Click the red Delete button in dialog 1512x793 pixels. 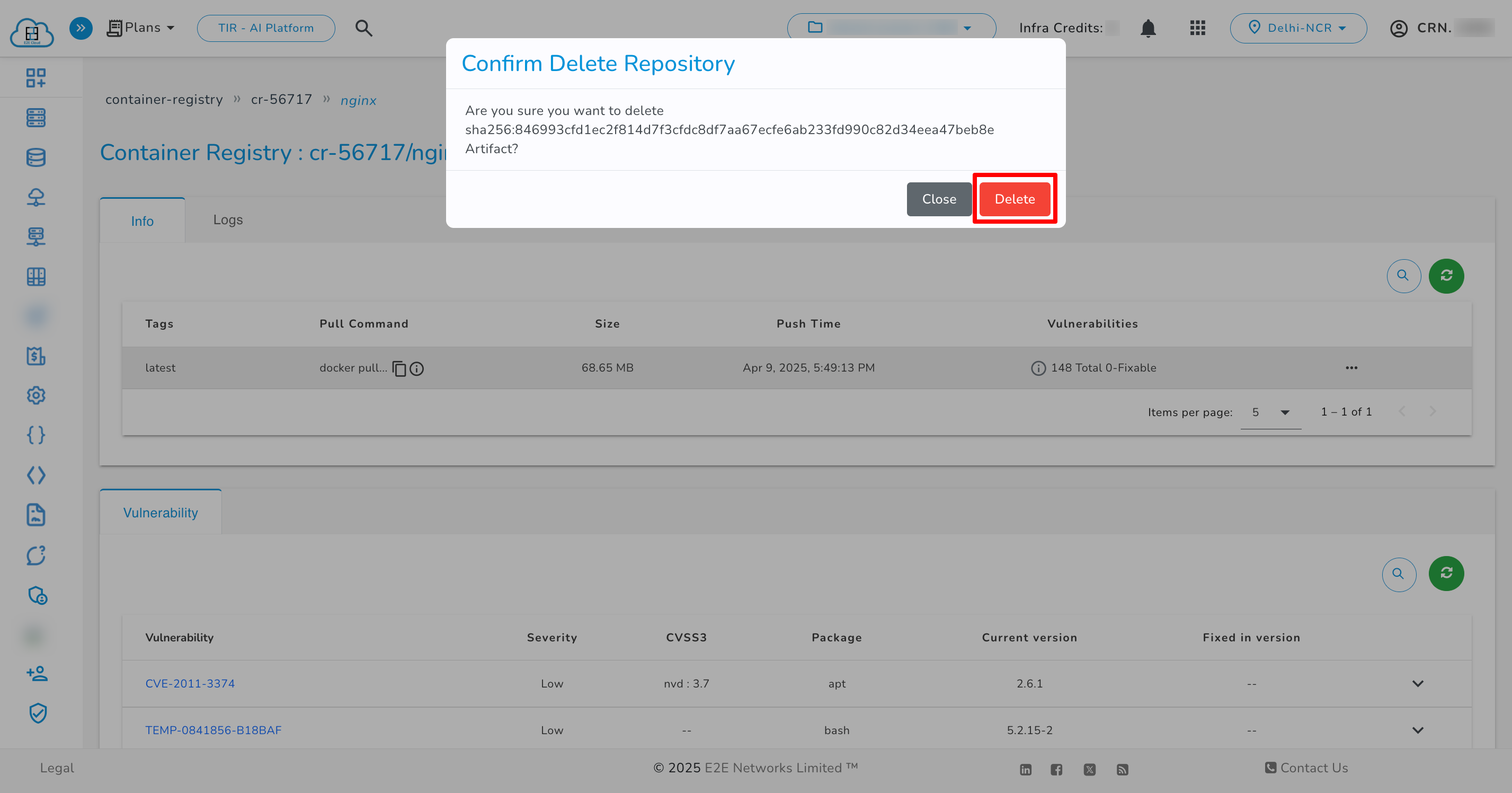click(1014, 199)
